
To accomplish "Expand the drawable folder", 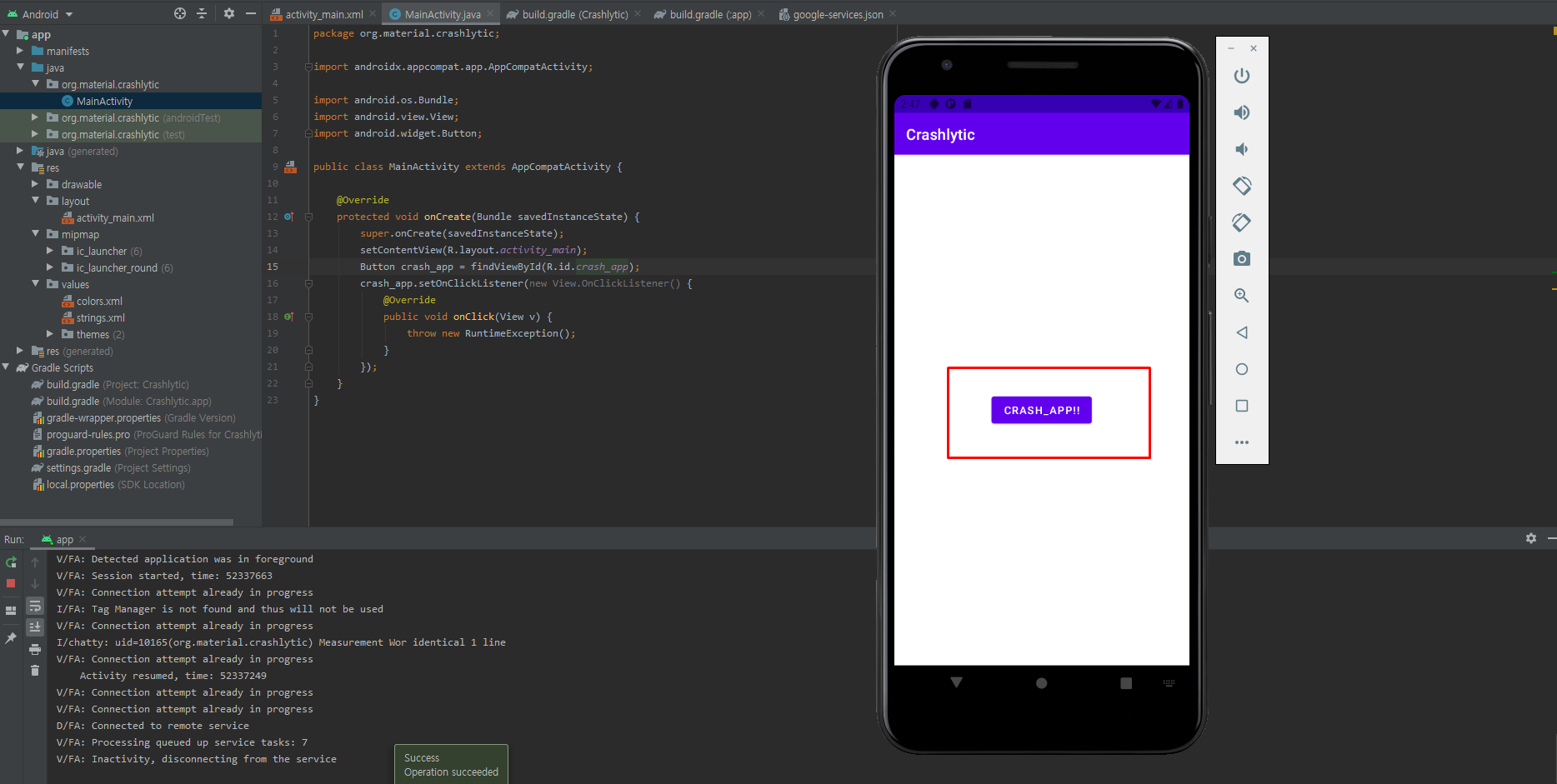I will 35,184.
